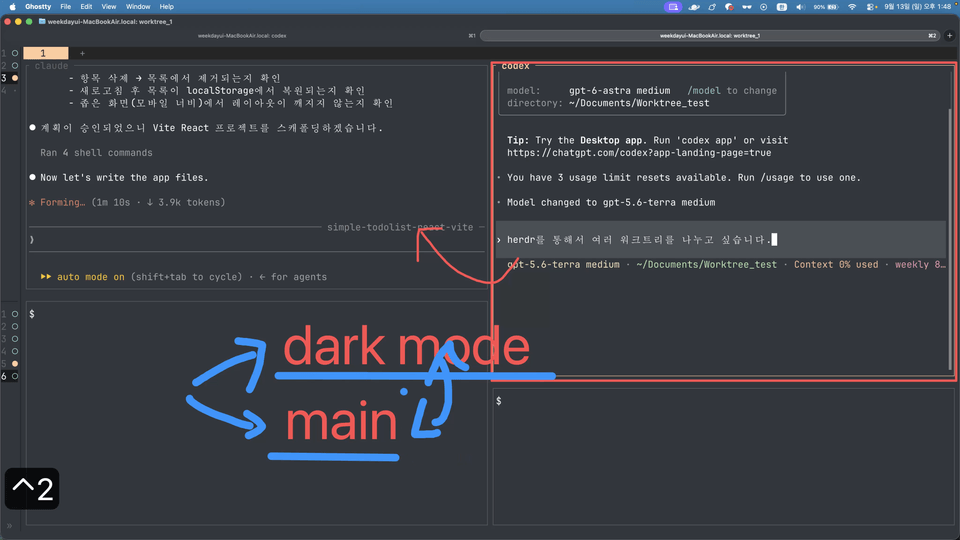
Task: Focus the codex prompt starting with 'herdr'
Action: point(721,239)
